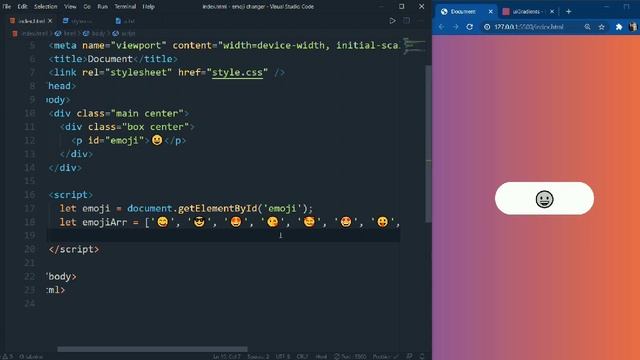
Task: Click the notifications bell in status bar
Action: [x=422, y=356]
